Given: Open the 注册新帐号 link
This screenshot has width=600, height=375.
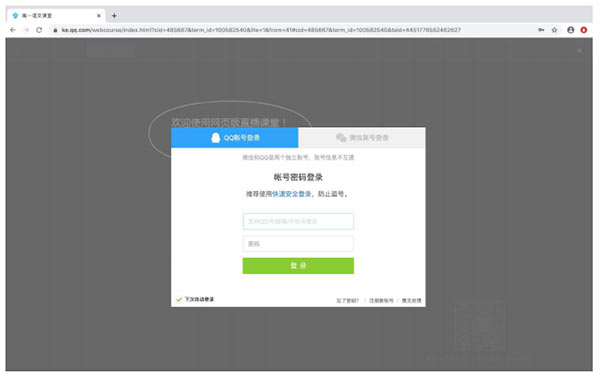Looking at the screenshot, I should pos(381,301).
